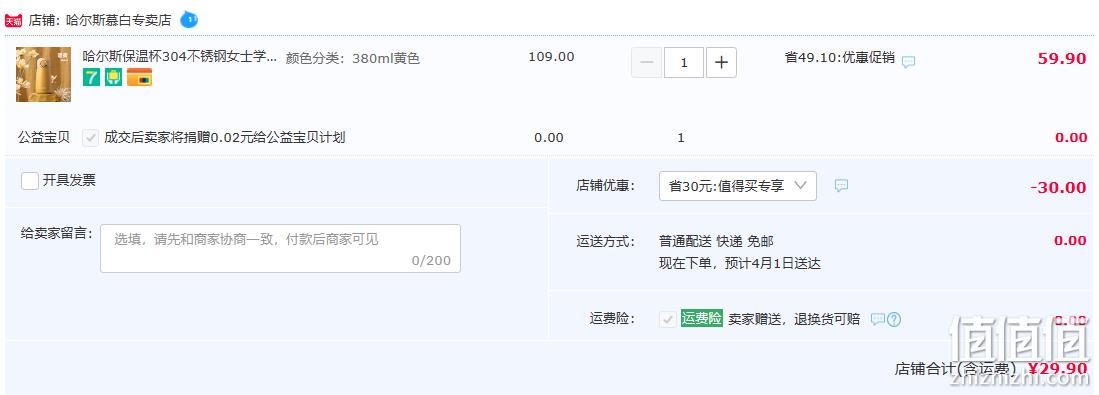Click the green shield guarantee icon
1099x395 pixels.
tap(114, 78)
